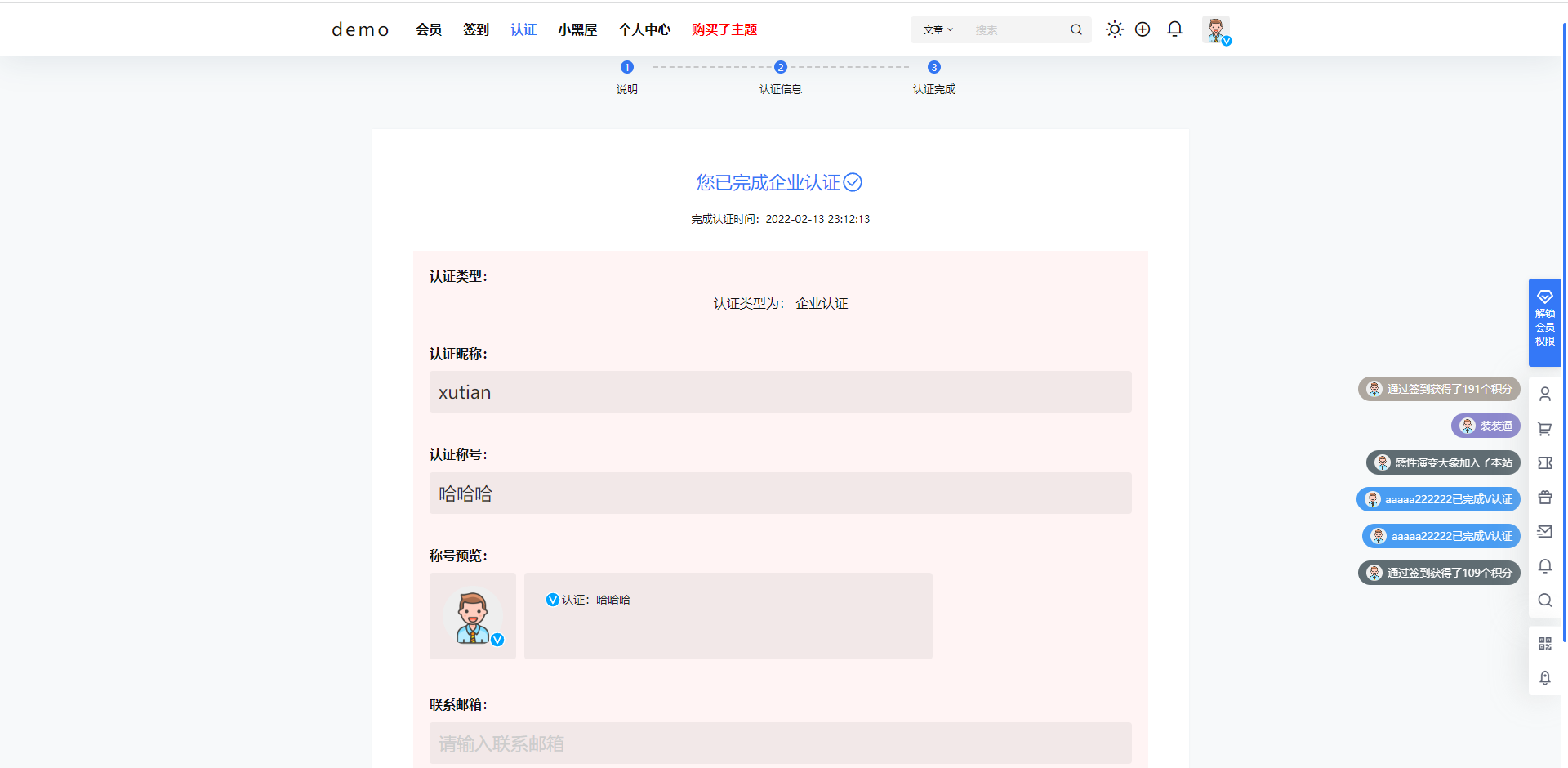Viewport: 1568px width, 768px height.
Task: Toggle the light/dark theme sun icon
Action: 1114,29
